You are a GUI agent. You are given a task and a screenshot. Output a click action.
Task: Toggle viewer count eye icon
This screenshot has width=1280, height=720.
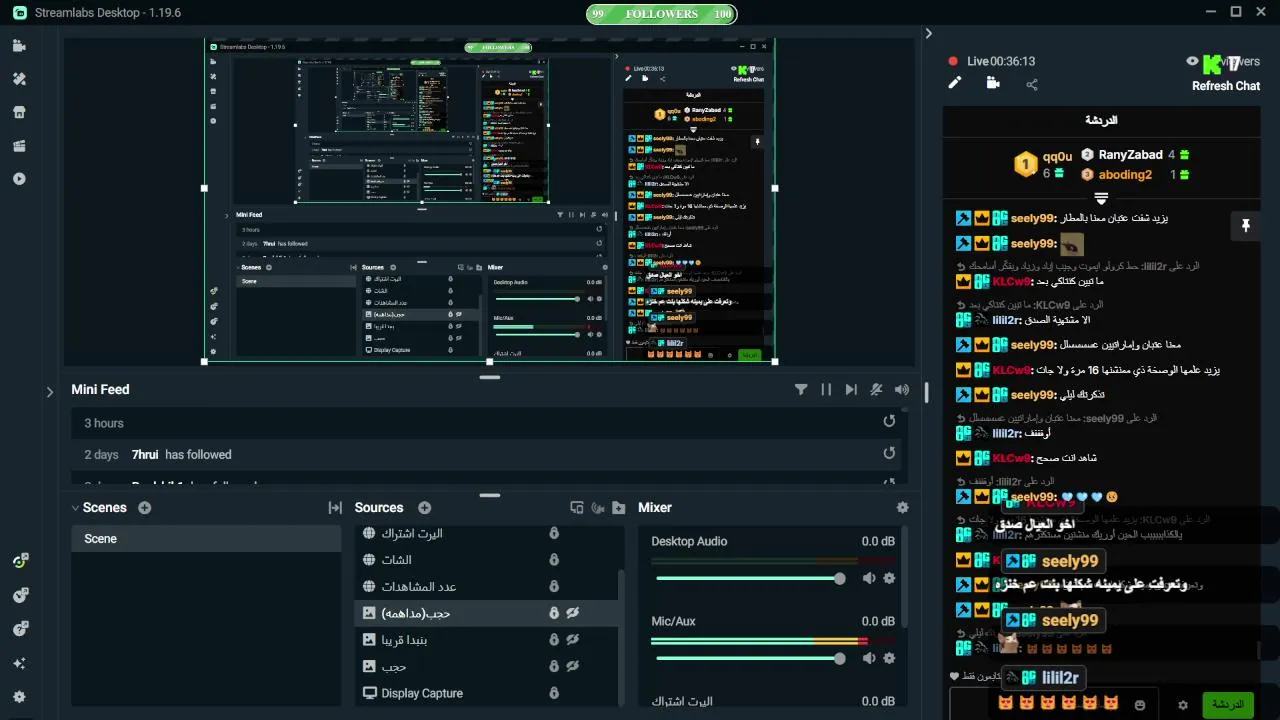click(1192, 61)
